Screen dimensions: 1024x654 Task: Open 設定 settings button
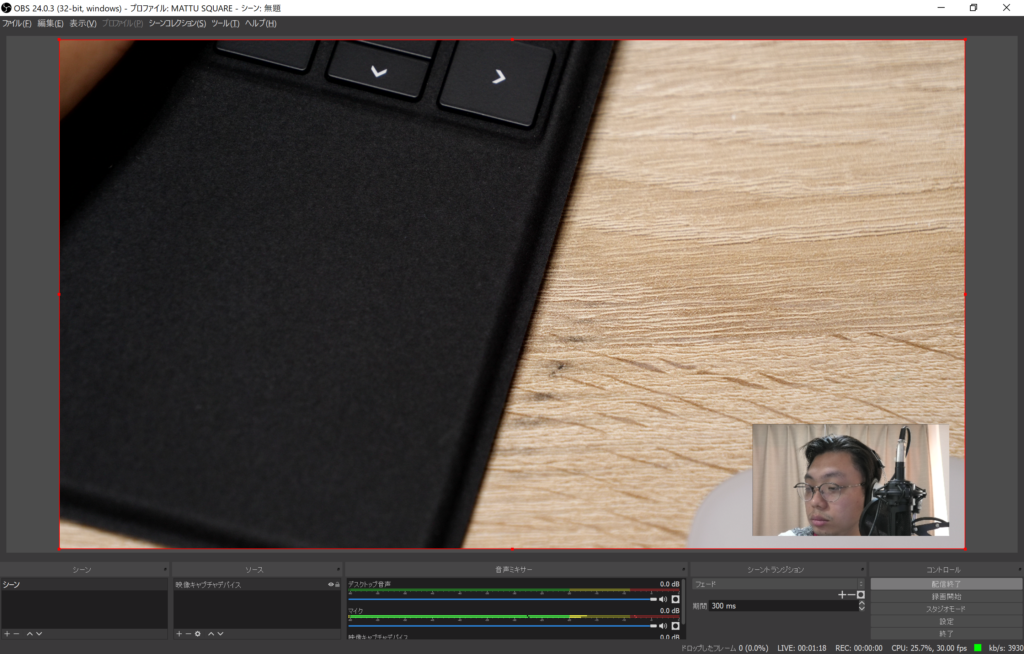coord(946,621)
